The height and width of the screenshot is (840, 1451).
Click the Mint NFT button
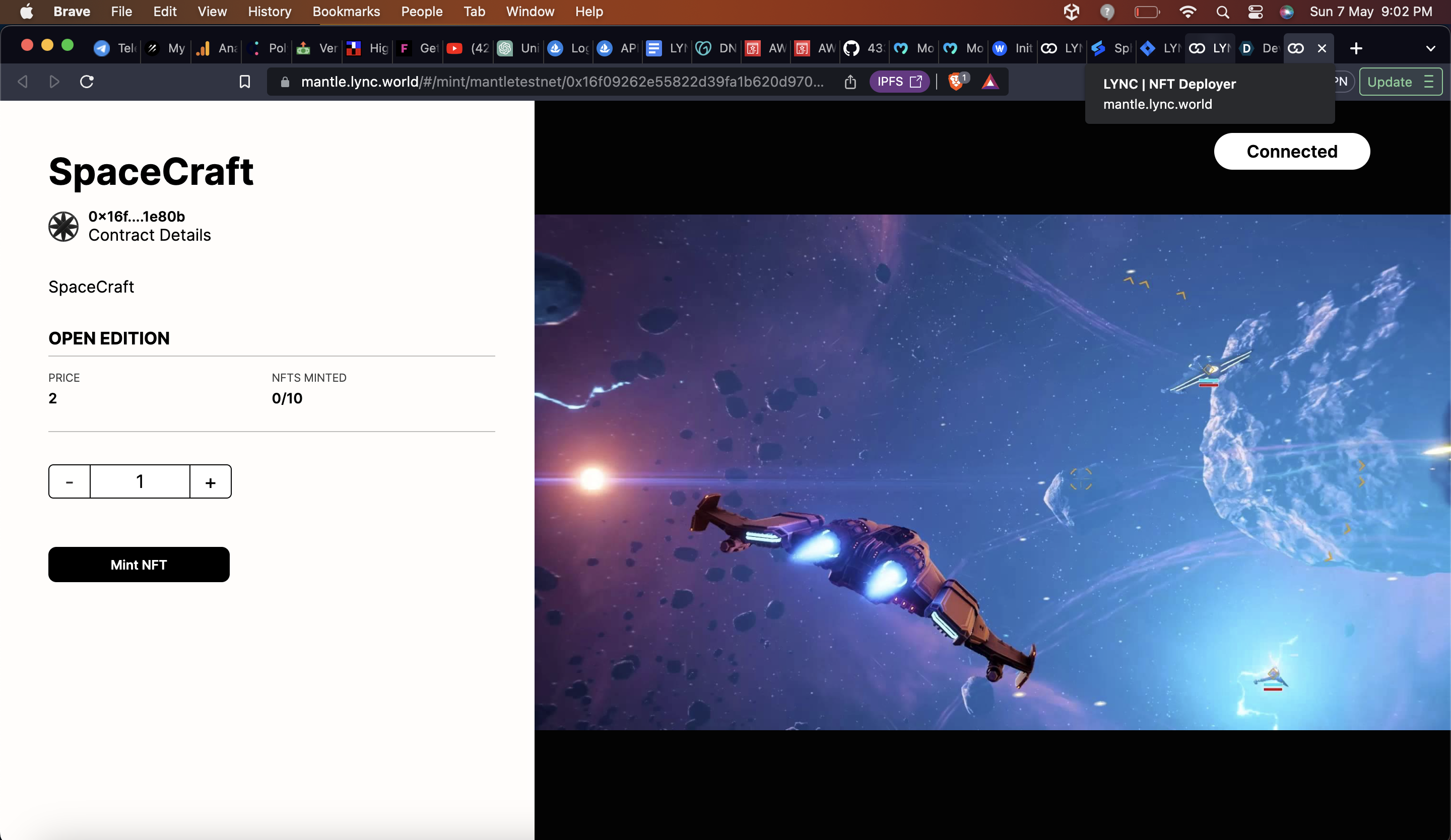coord(139,565)
